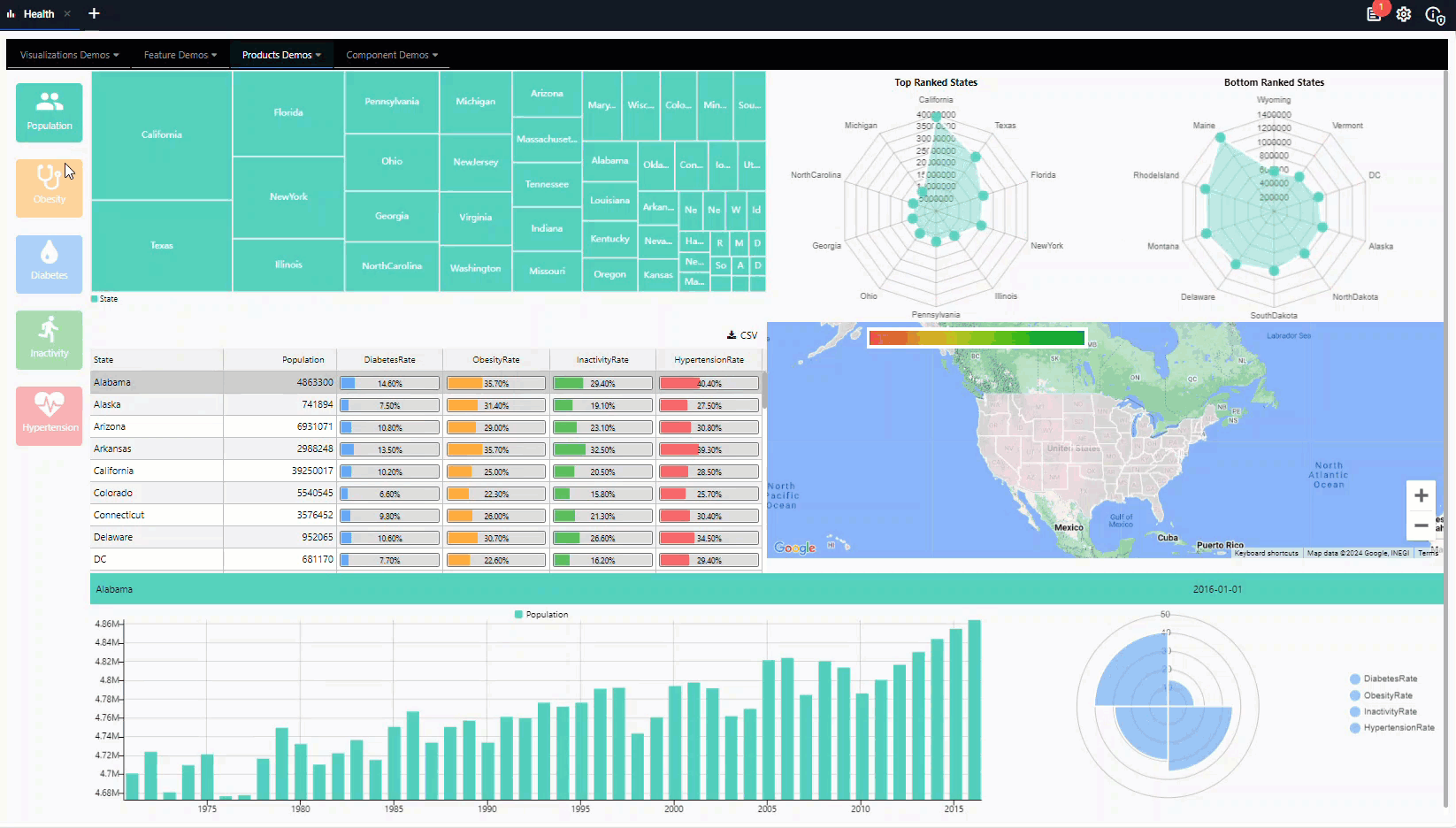Click the map color gradient legend

(977, 338)
